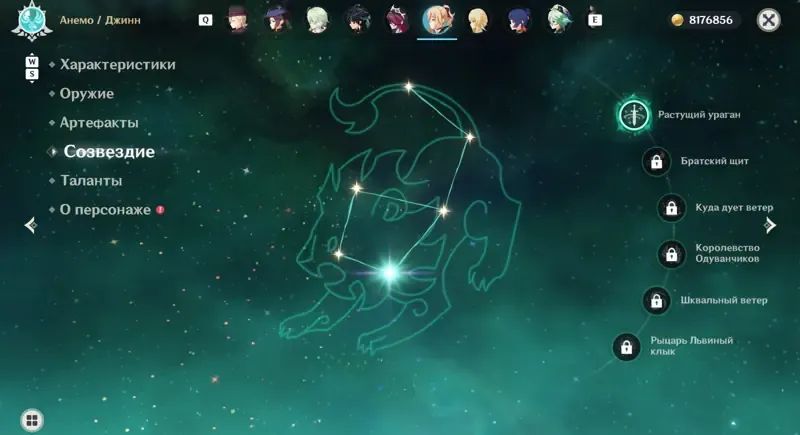Open the О персонаже menu
Viewport: 800px width, 435px height.
tap(105, 210)
